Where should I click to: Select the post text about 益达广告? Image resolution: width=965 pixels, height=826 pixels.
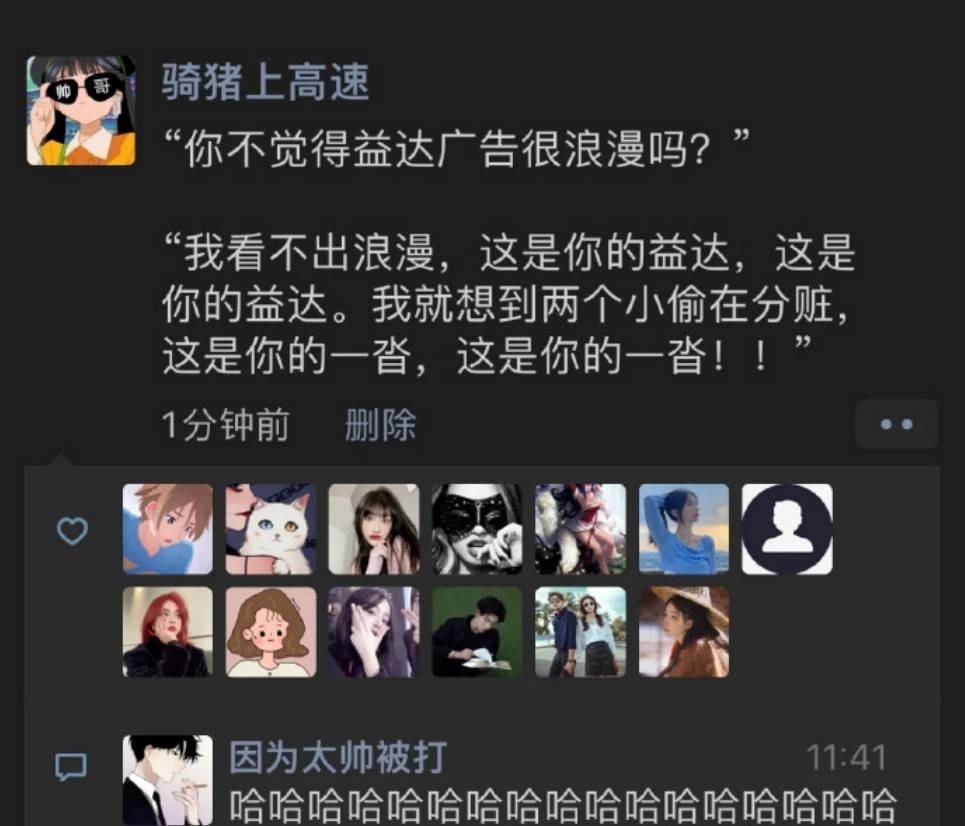(509, 252)
